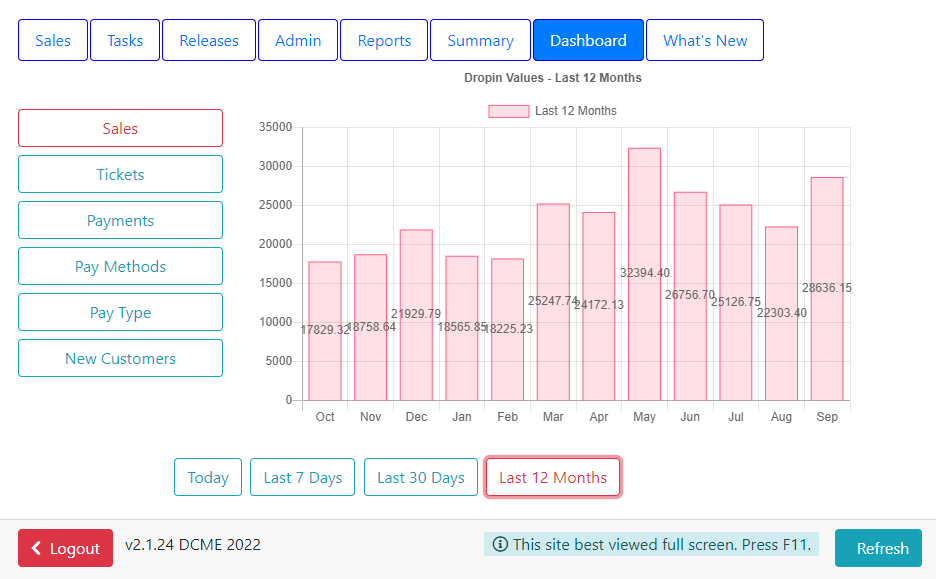Click the 35000 y-axis label
The height and width of the screenshot is (579, 936).
275,127
